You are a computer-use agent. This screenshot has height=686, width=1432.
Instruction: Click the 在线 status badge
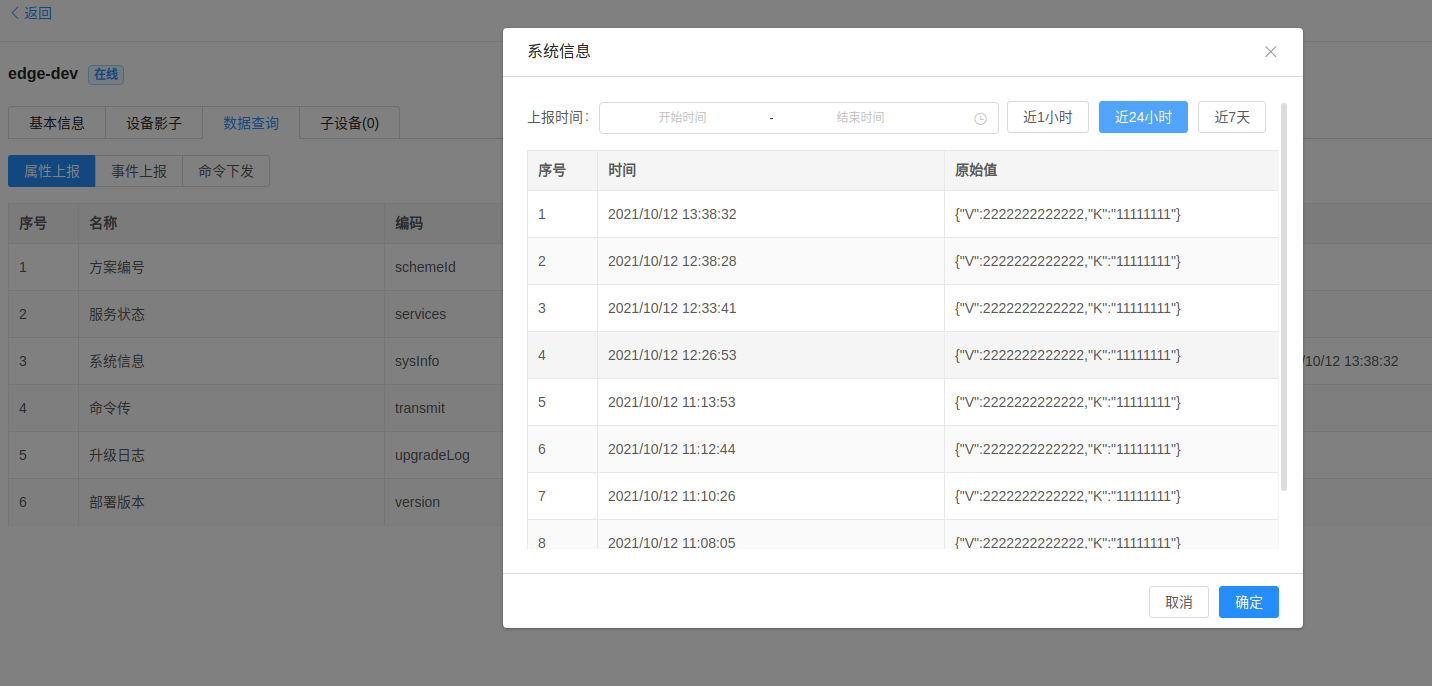click(106, 75)
